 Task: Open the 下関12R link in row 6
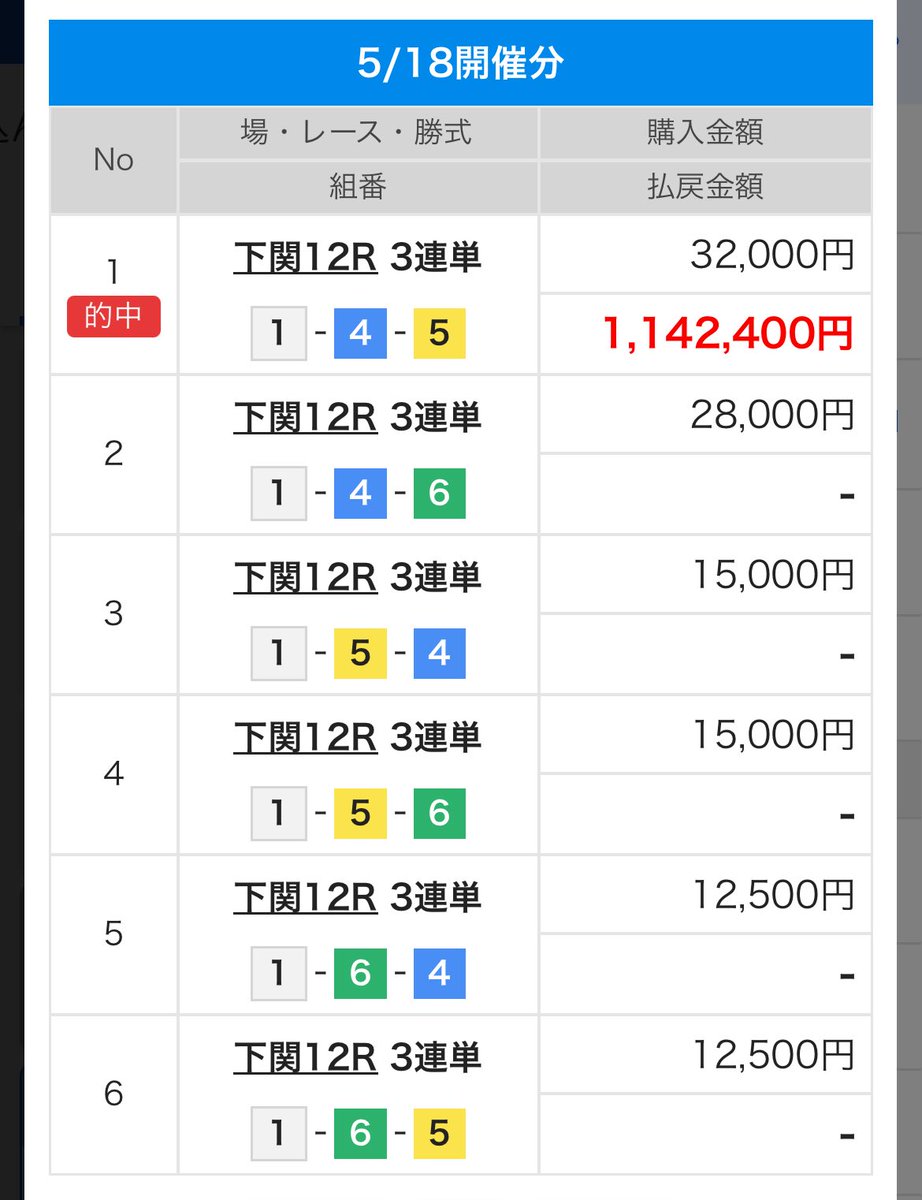coord(305,1057)
